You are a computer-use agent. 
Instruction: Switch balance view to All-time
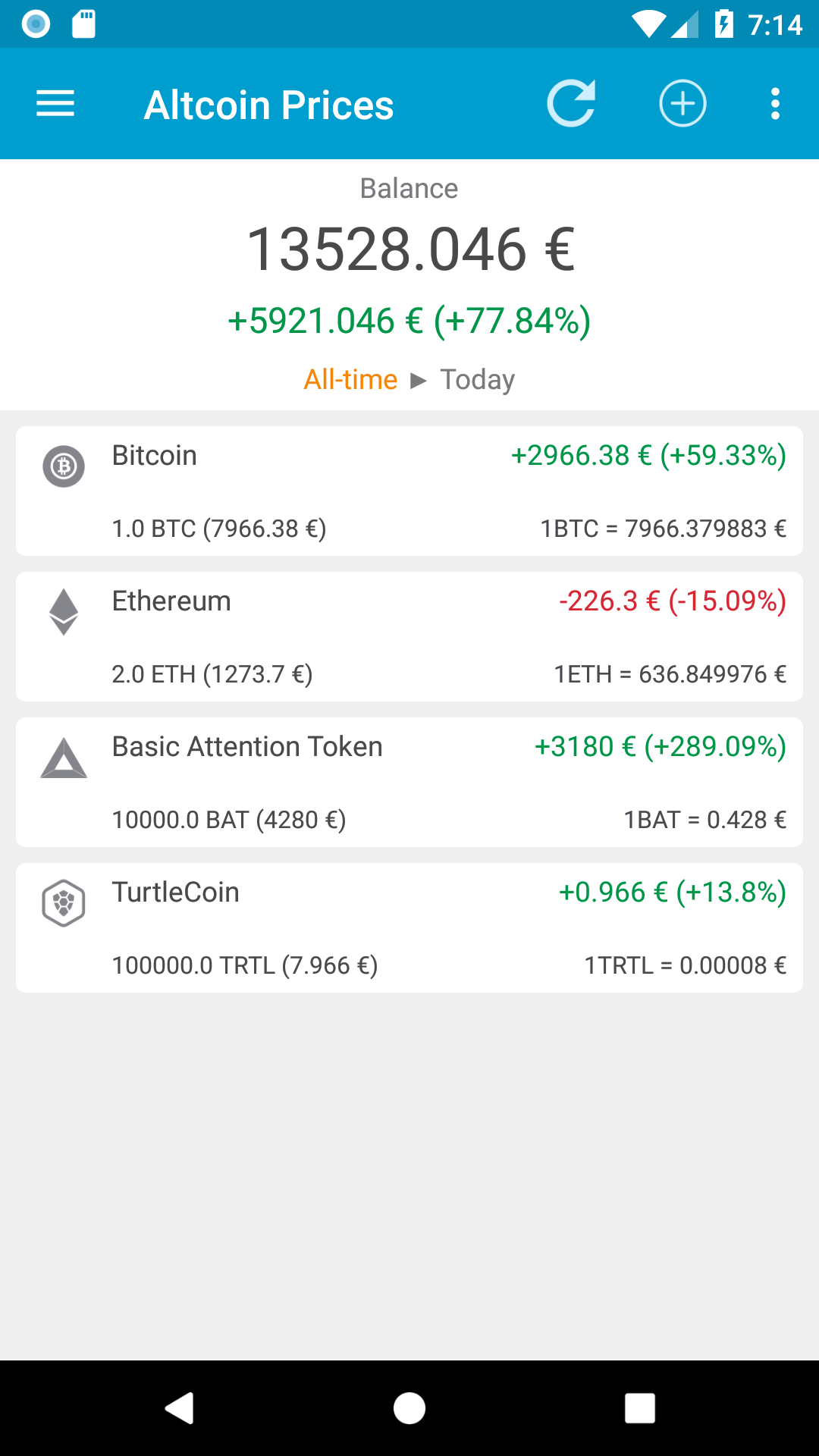pyautogui.click(x=350, y=379)
